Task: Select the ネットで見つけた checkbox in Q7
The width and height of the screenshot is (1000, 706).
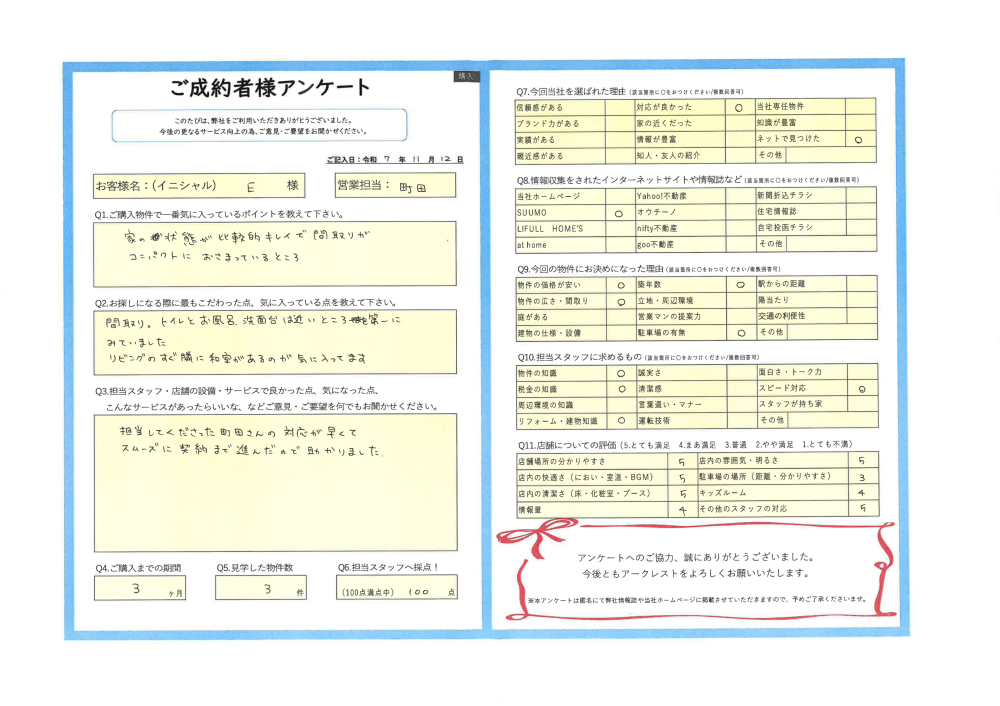Action: click(x=861, y=140)
